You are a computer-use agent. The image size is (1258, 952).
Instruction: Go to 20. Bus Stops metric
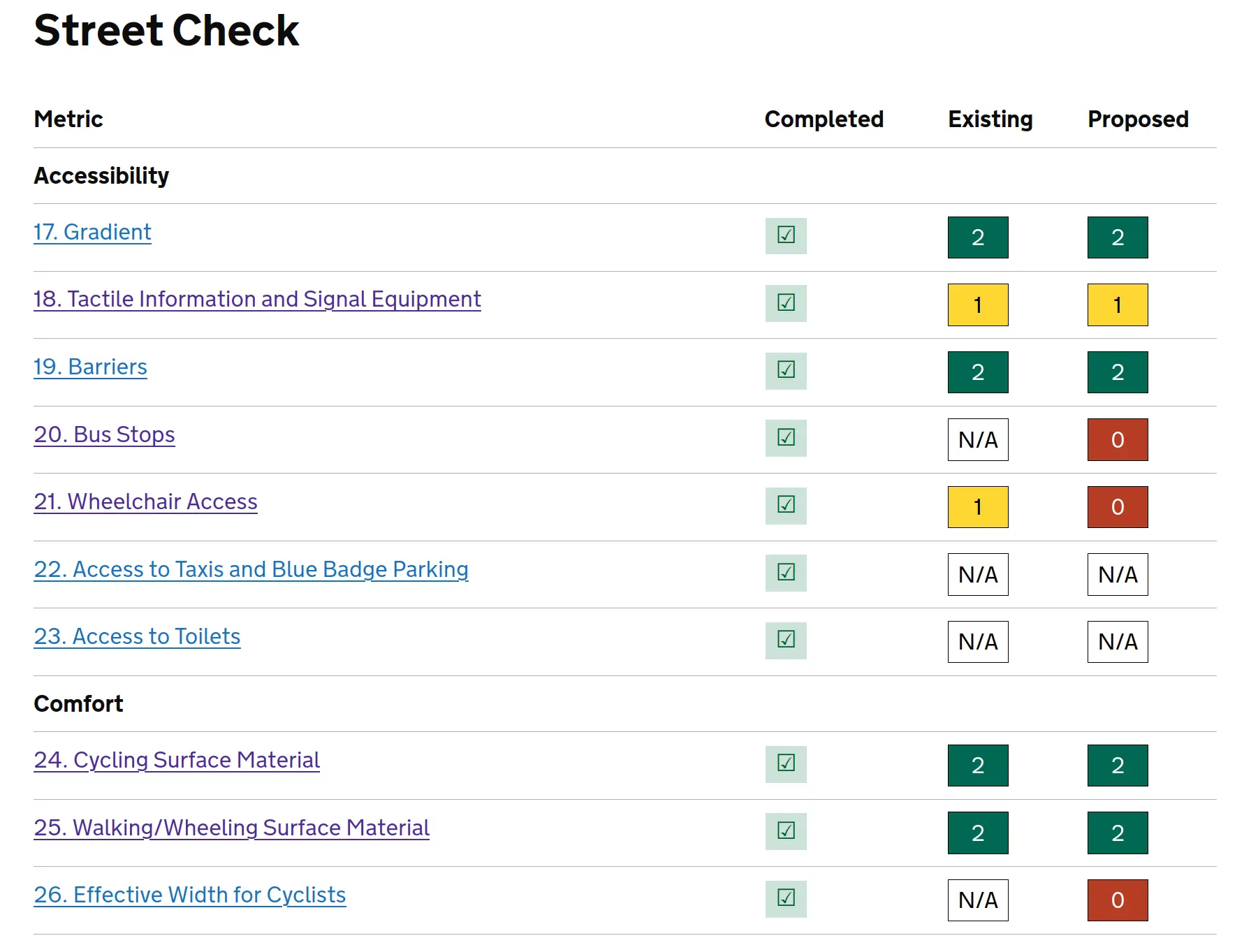pyautogui.click(x=104, y=434)
